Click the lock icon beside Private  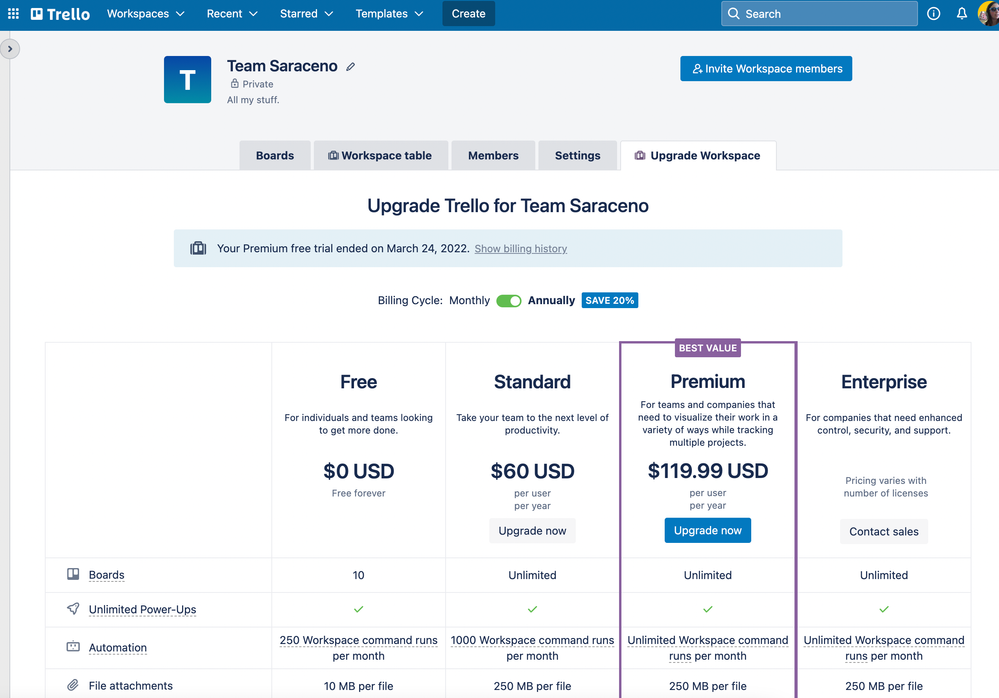(234, 83)
